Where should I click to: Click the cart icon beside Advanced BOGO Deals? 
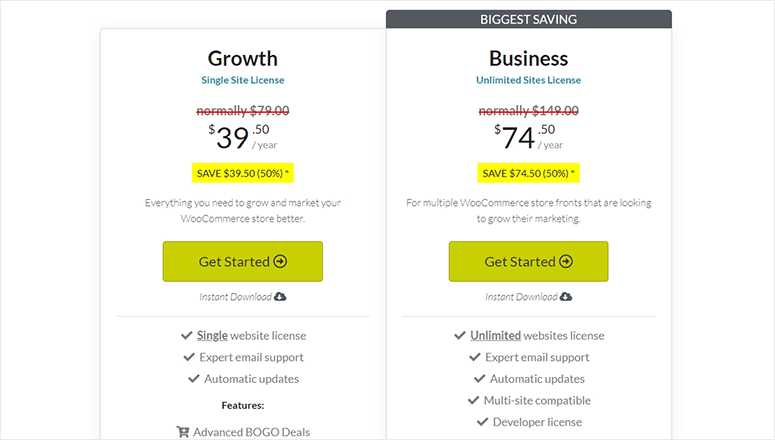pos(183,432)
